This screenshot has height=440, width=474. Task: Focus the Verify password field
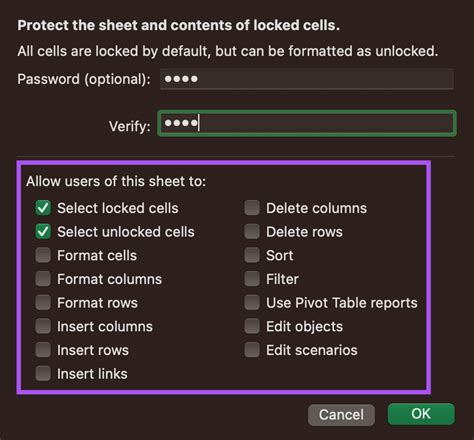coord(307,123)
